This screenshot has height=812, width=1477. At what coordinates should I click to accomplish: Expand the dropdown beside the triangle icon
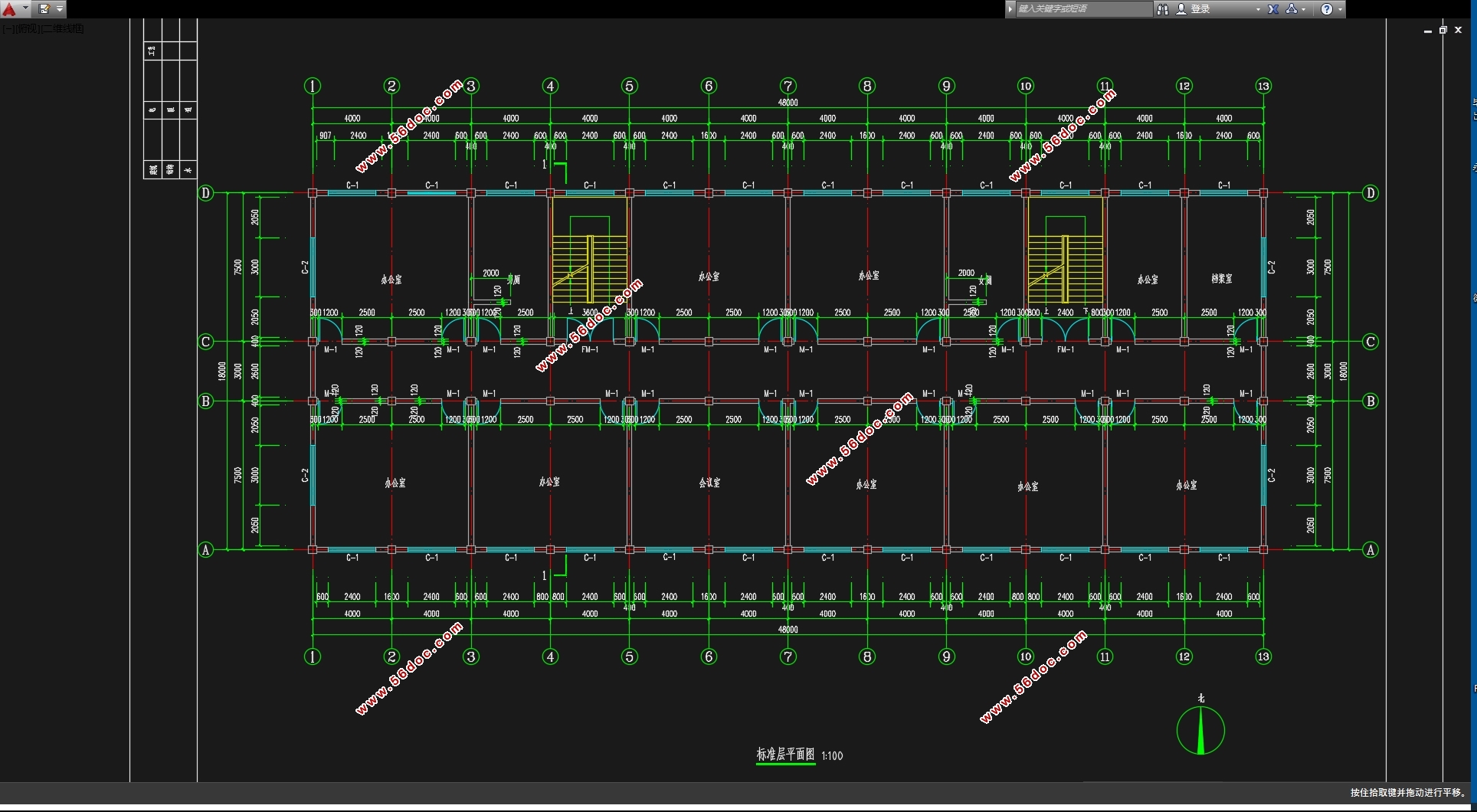tap(1304, 10)
